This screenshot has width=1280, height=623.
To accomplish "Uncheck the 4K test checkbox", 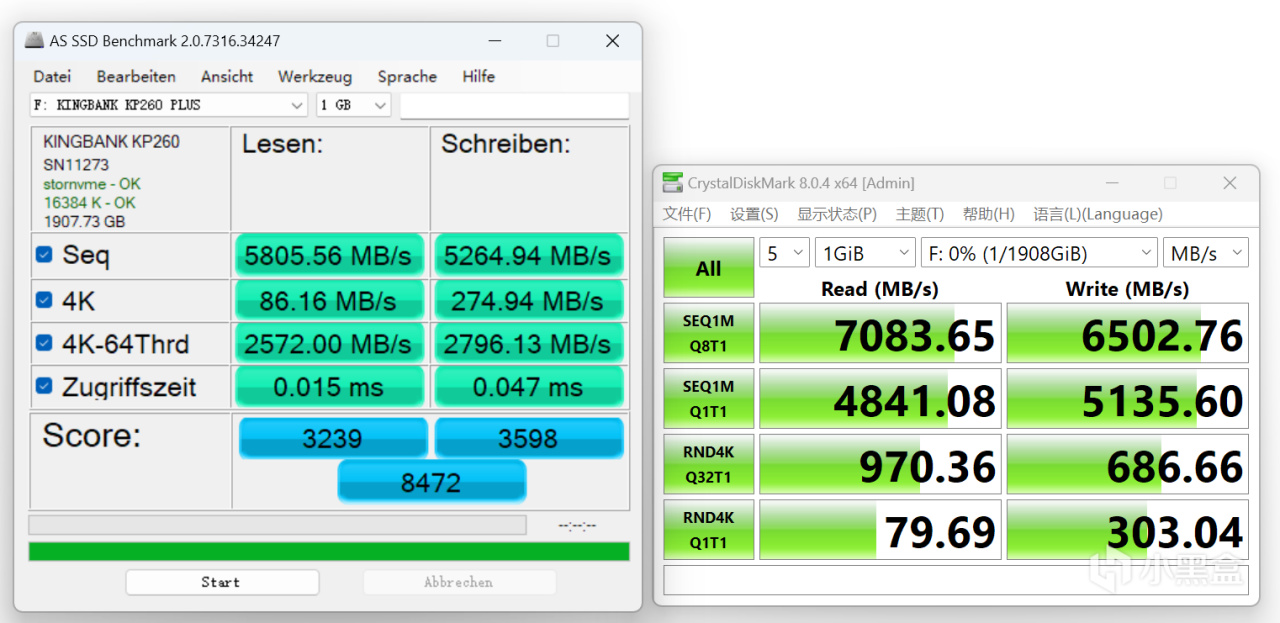I will point(44,300).
